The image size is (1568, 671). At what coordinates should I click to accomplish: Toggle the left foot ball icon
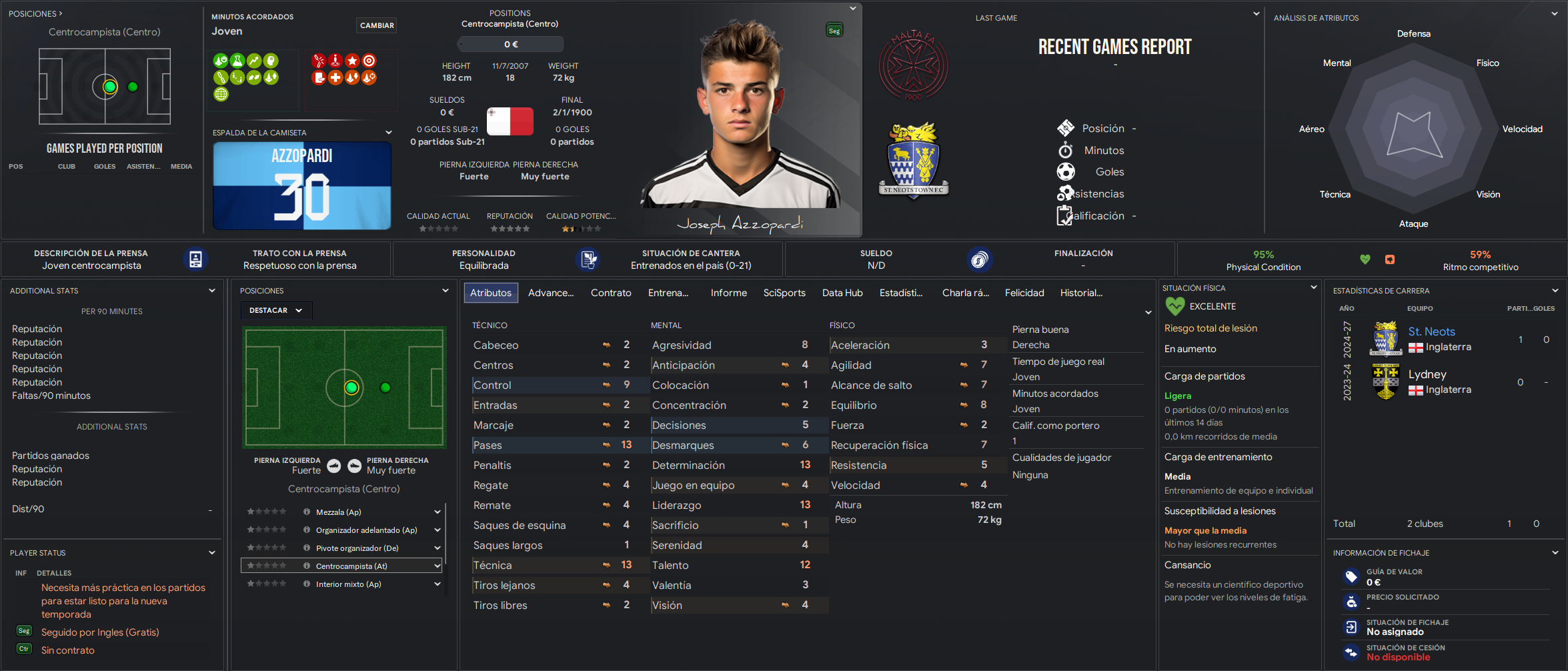(334, 466)
